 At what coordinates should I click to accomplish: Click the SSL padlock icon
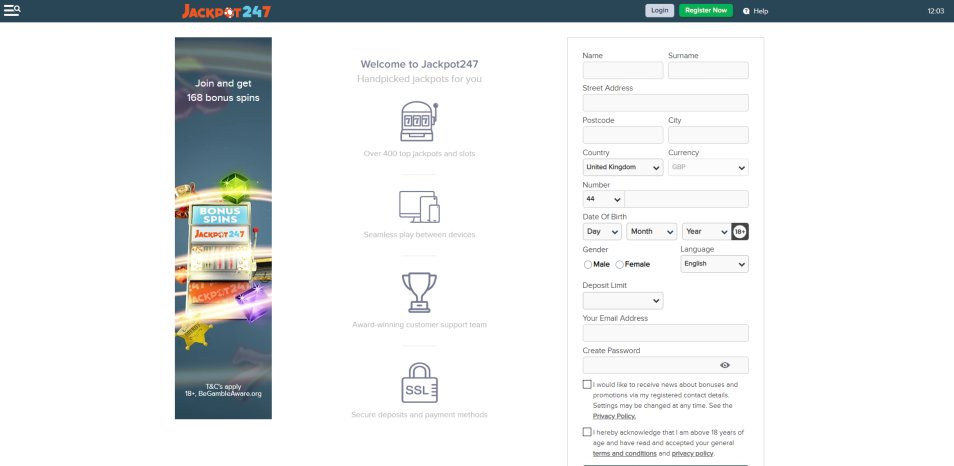tap(419, 383)
